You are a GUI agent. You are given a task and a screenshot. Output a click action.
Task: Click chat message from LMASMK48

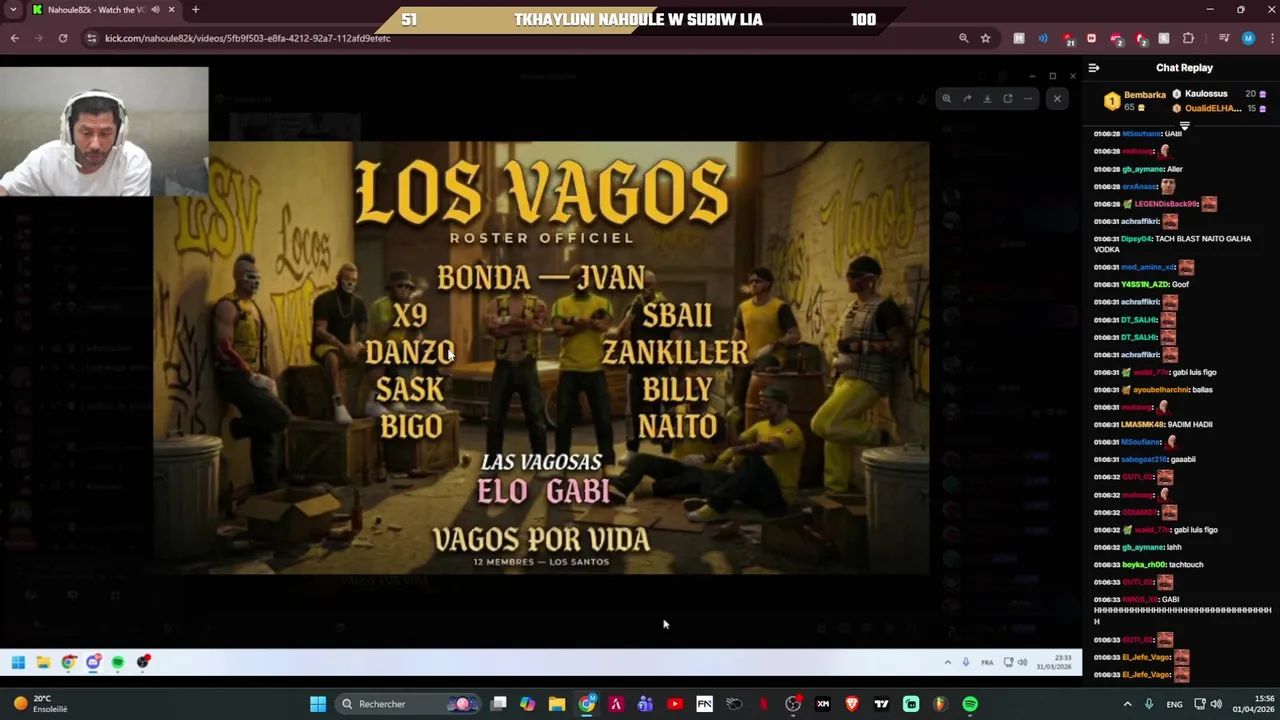(1153, 424)
